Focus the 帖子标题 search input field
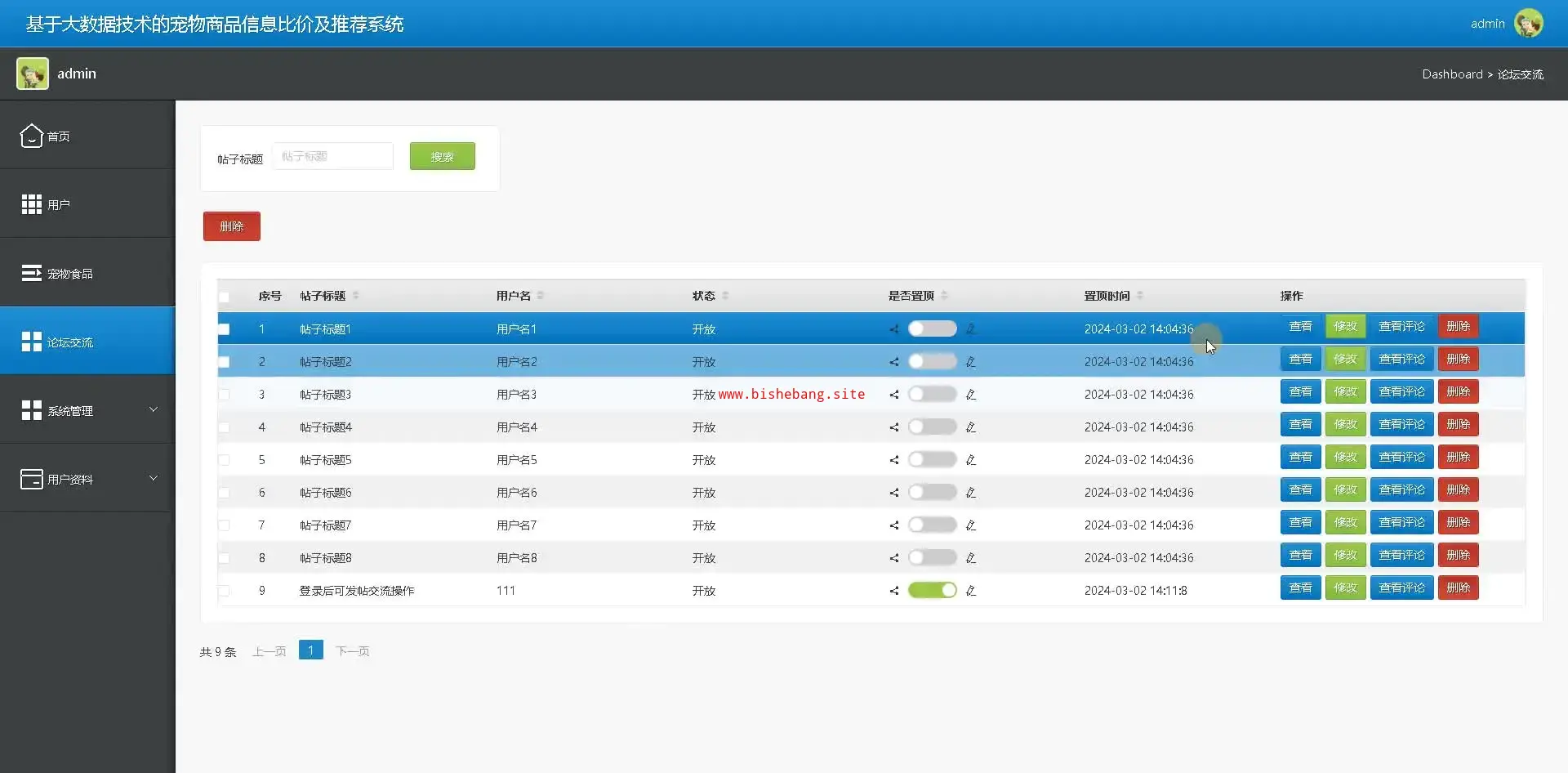 pos(333,156)
